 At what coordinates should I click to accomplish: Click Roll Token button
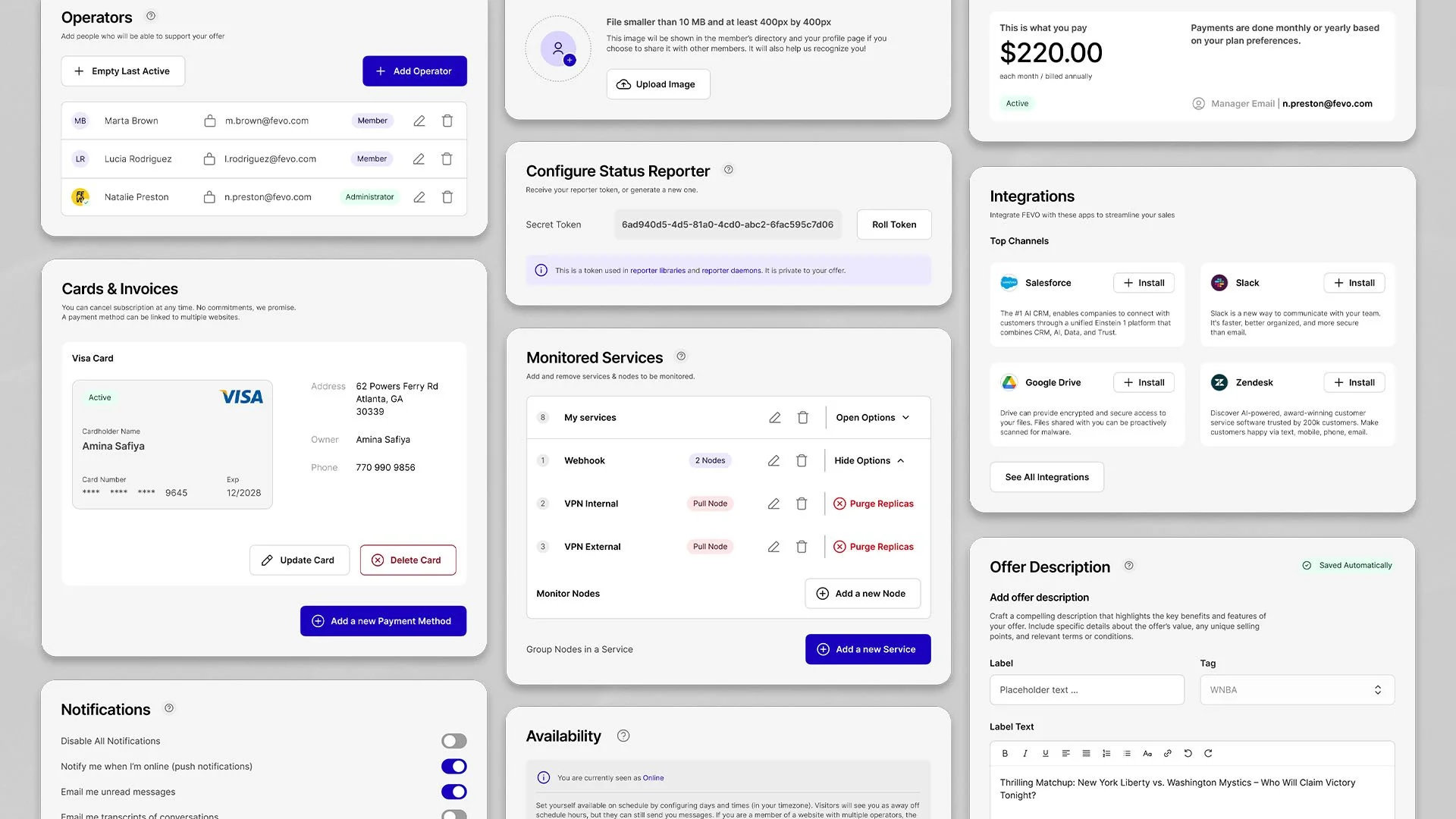pos(894,225)
